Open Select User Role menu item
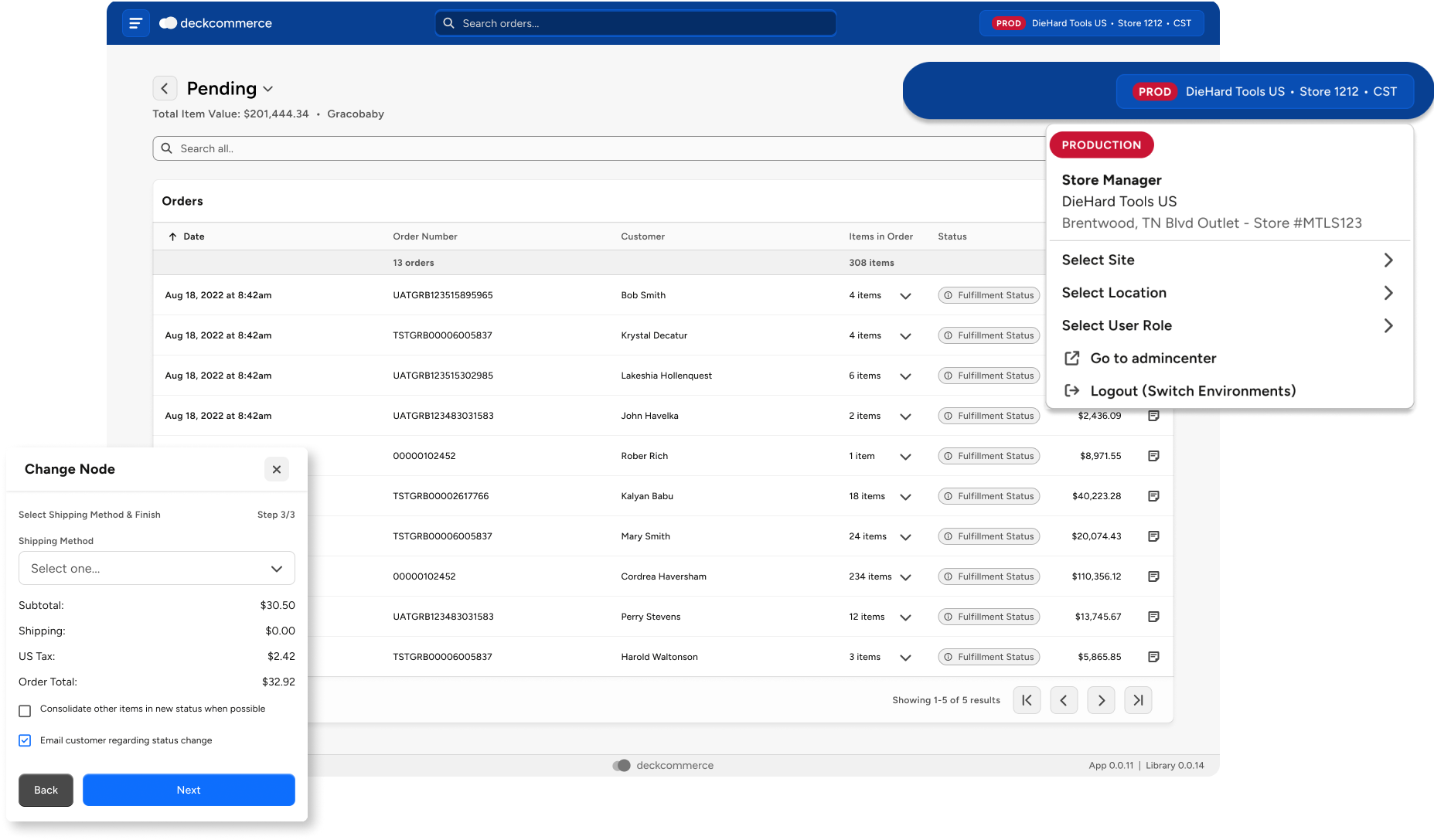The width and height of the screenshot is (1434, 840). click(1228, 325)
